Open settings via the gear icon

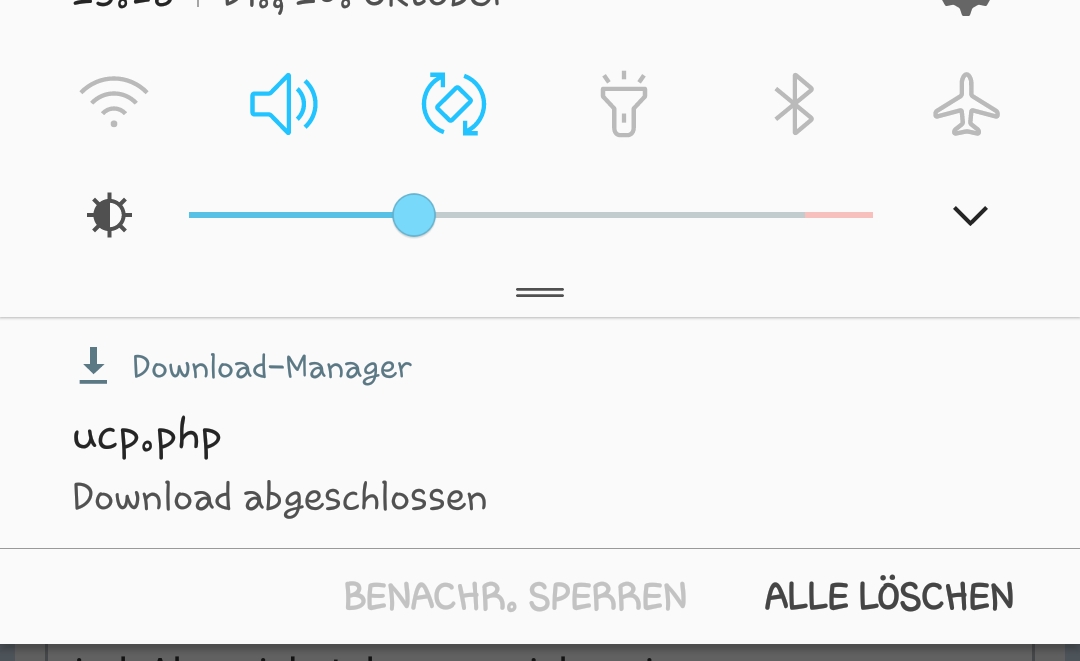(x=966, y=6)
